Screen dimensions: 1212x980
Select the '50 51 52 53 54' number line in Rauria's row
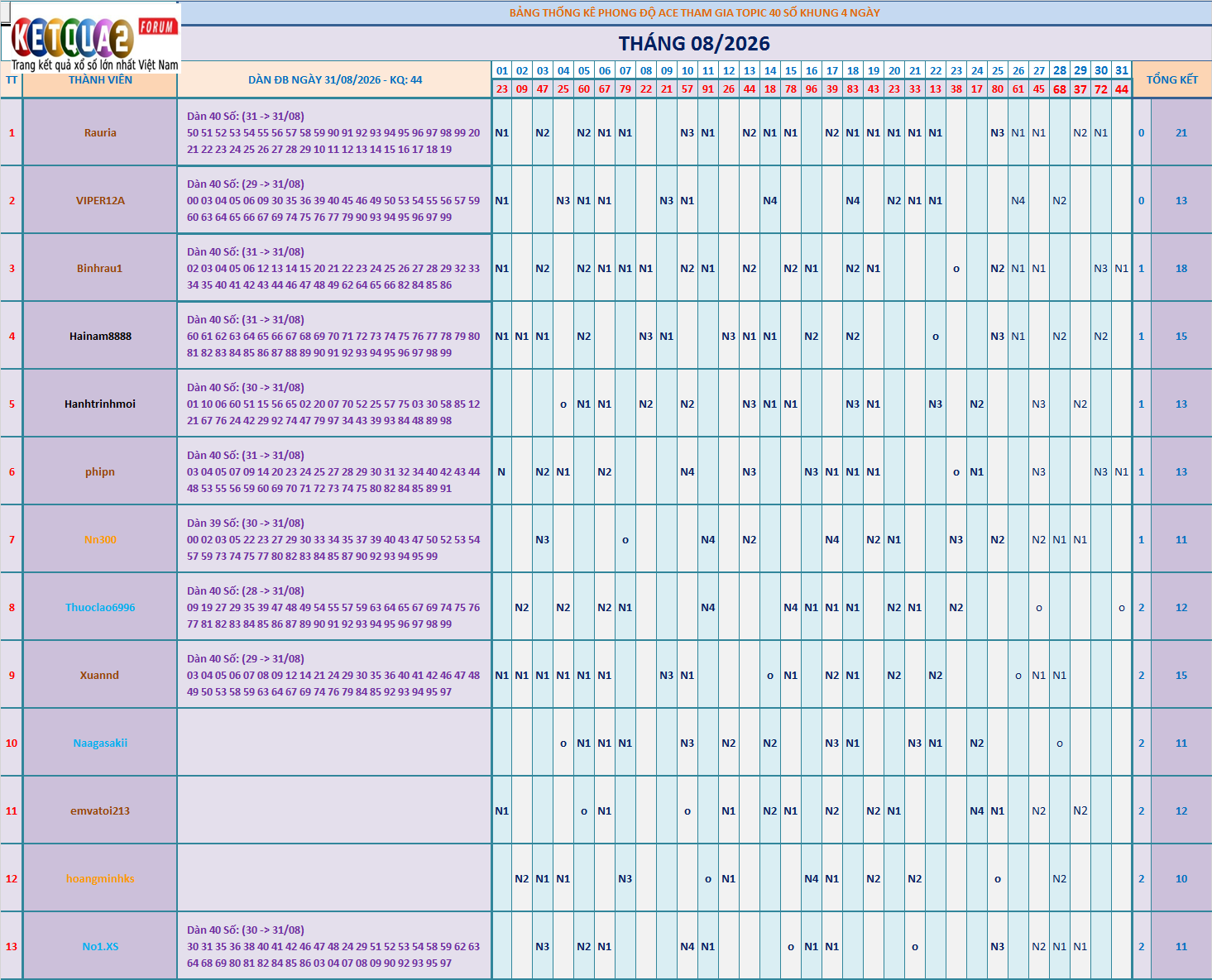(x=333, y=133)
